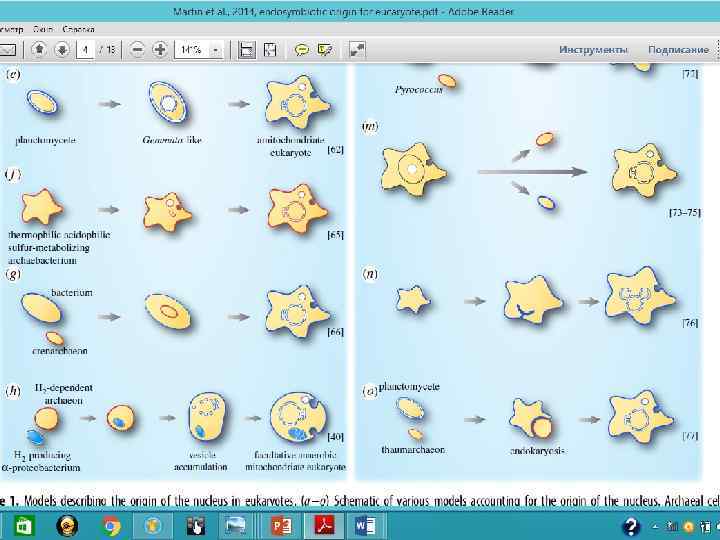Screen dimensions: 720x540
Task: Go to previous page with up arrow
Action: (39, 49)
